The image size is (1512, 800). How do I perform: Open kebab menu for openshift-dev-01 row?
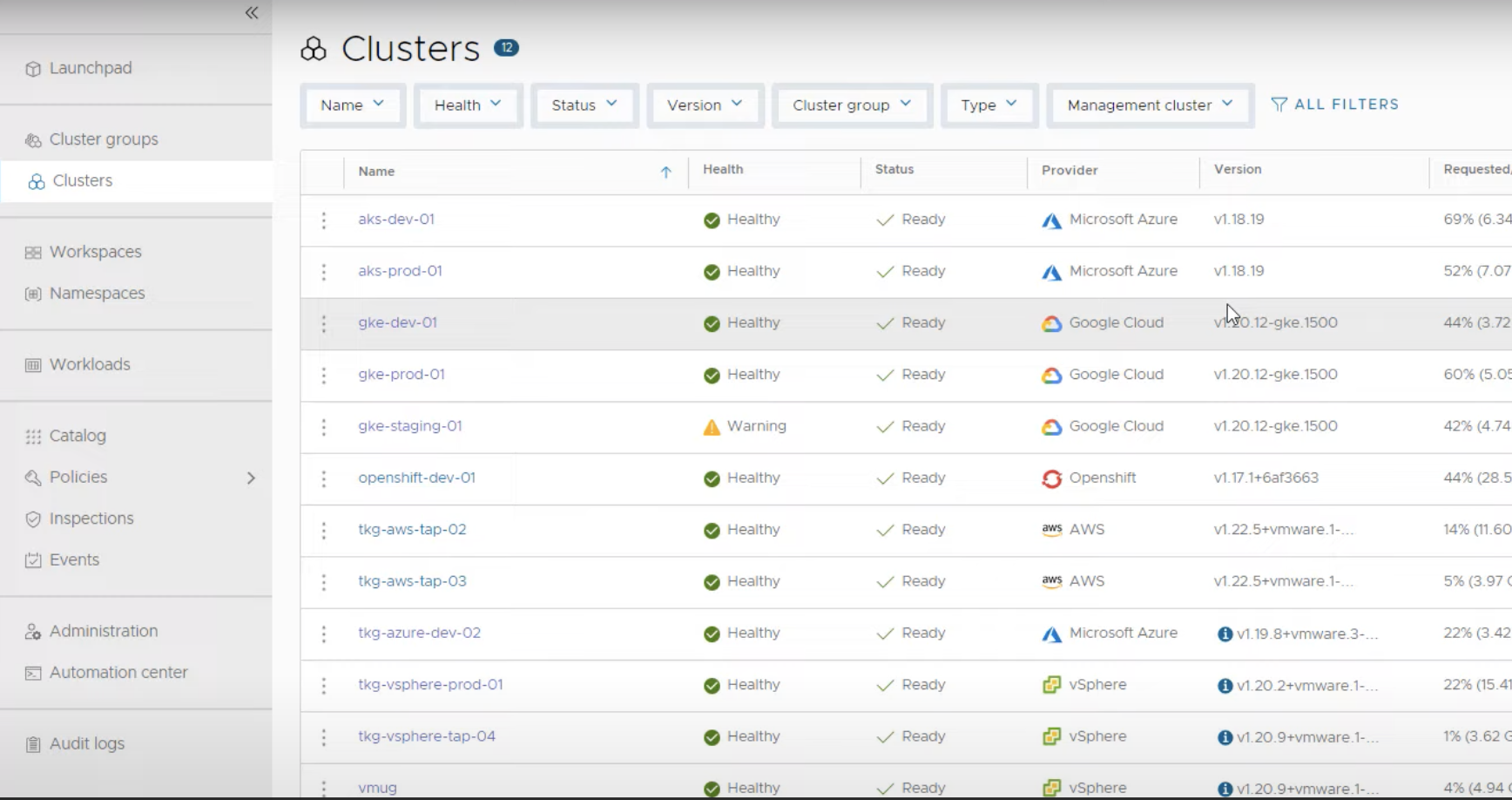[324, 479]
